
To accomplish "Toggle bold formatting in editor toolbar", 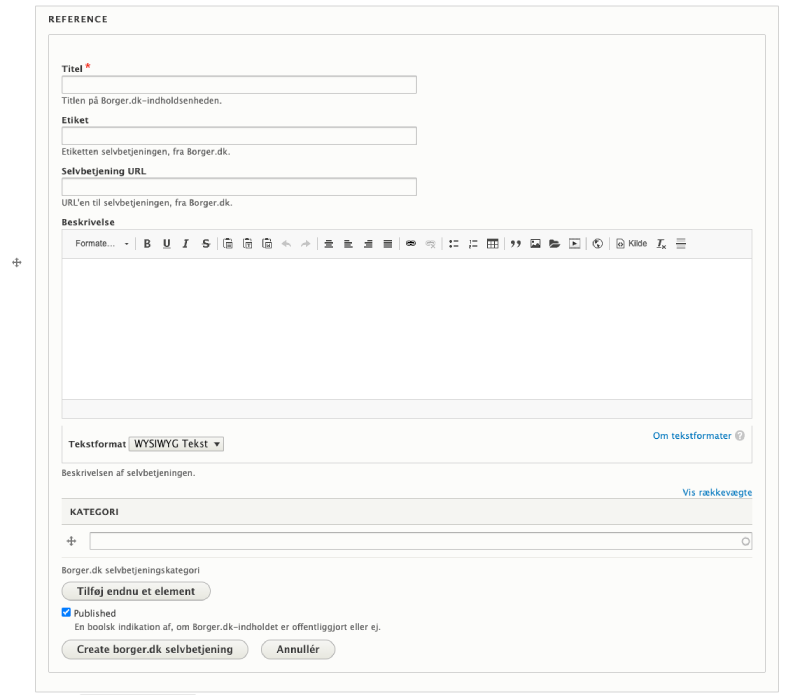I will tap(147, 244).
